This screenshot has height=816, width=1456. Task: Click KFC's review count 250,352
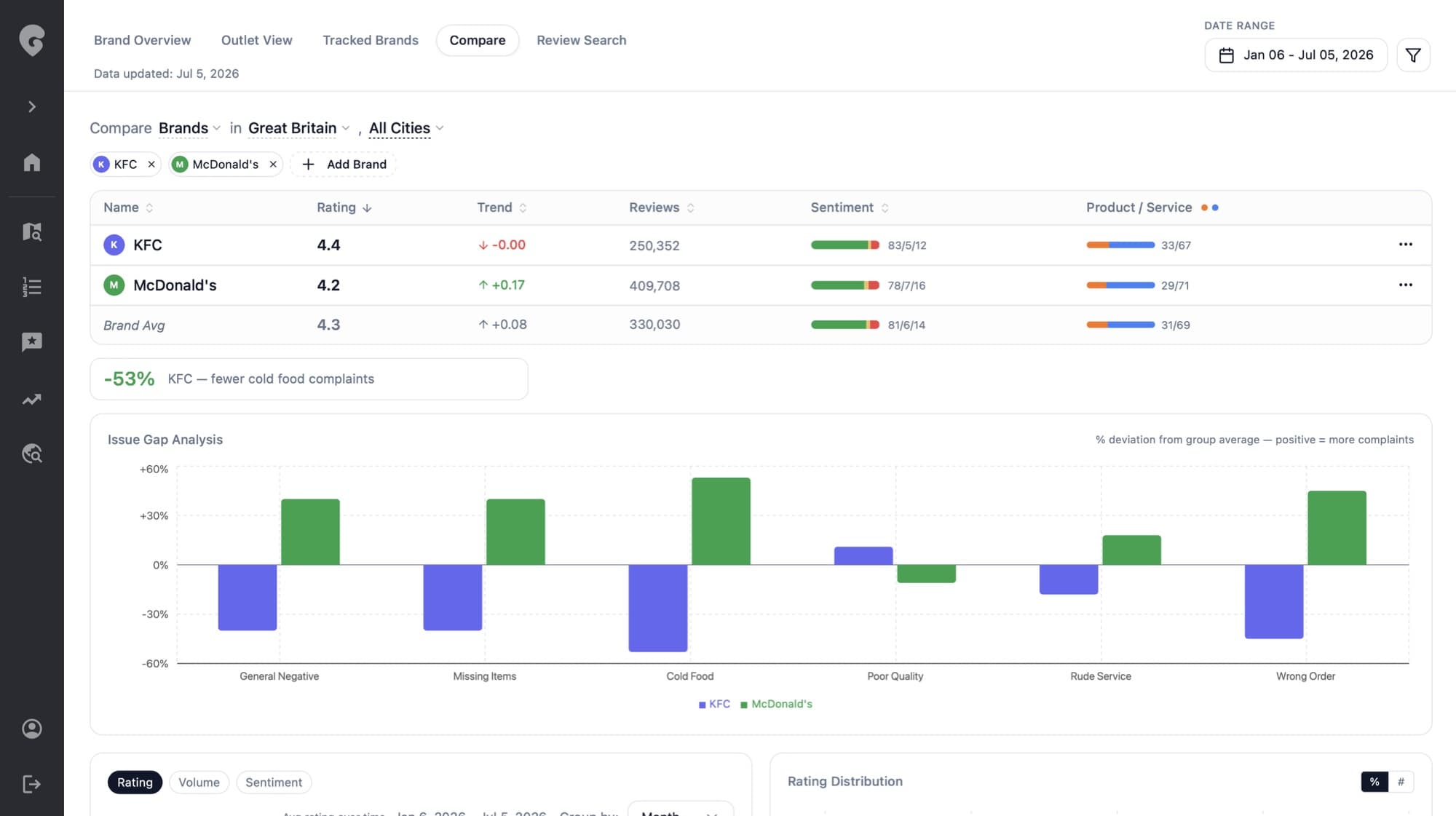click(654, 246)
